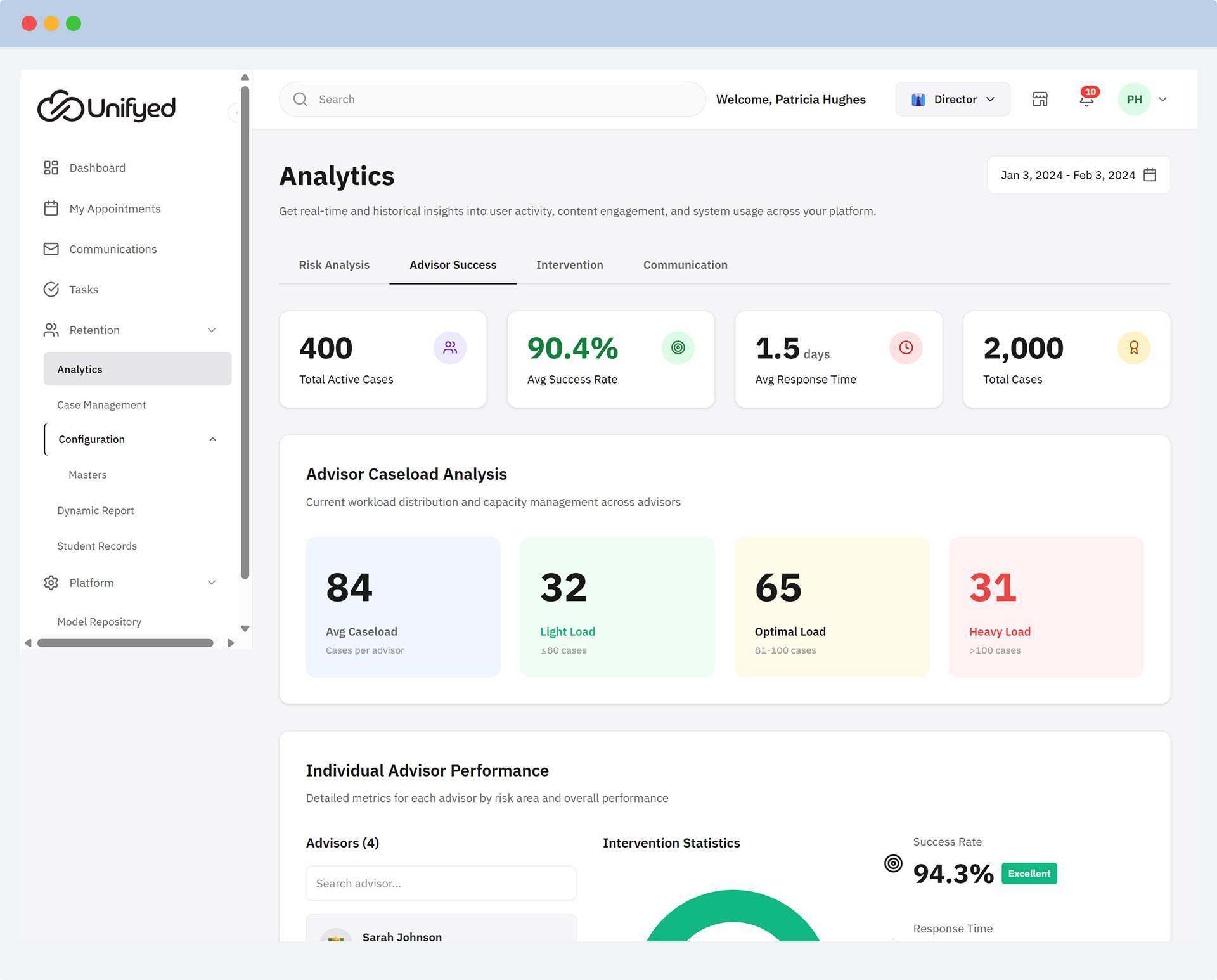
Task: Click the Dashboard grid icon
Action: [51, 167]
